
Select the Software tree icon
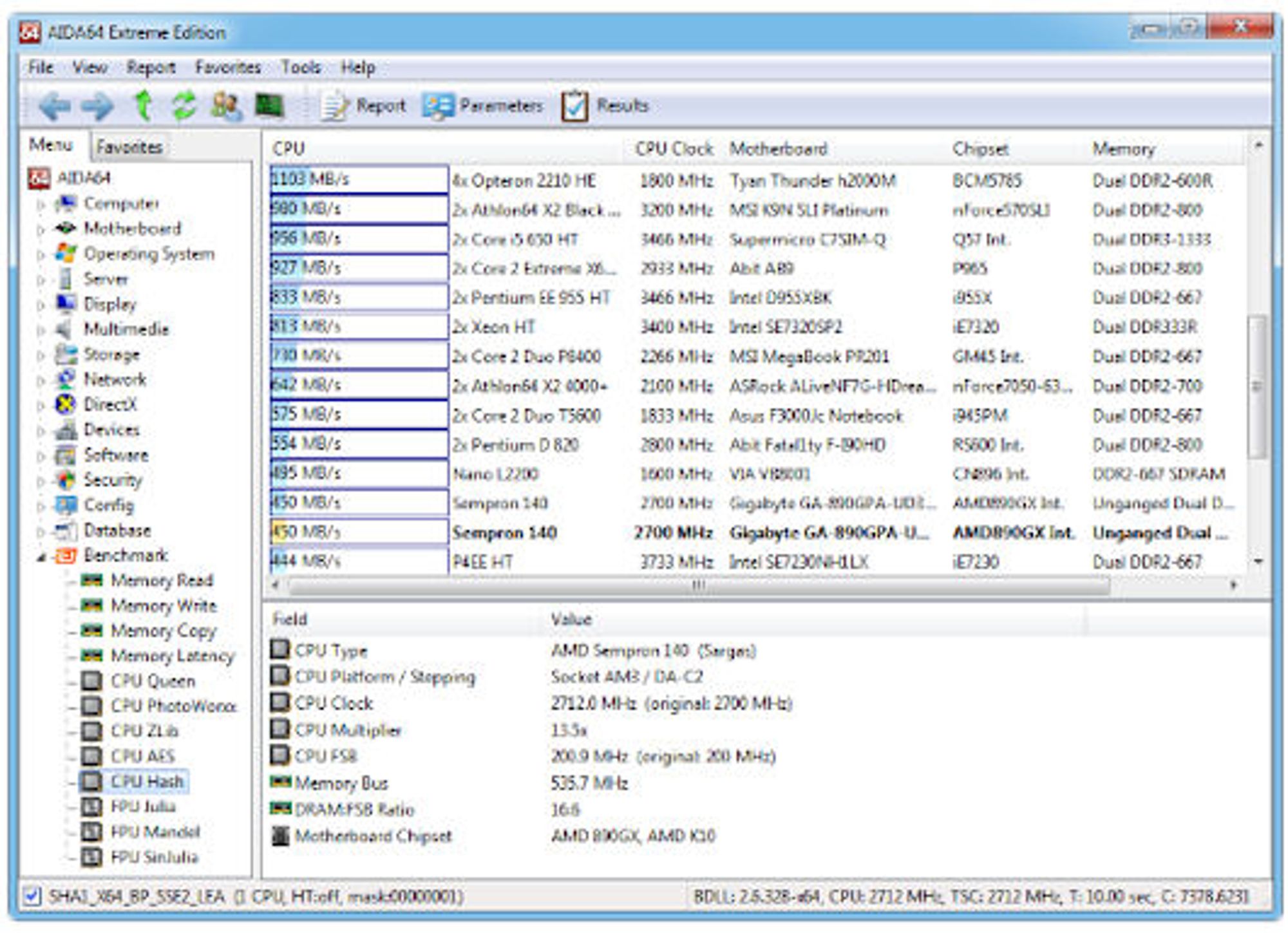66,455
